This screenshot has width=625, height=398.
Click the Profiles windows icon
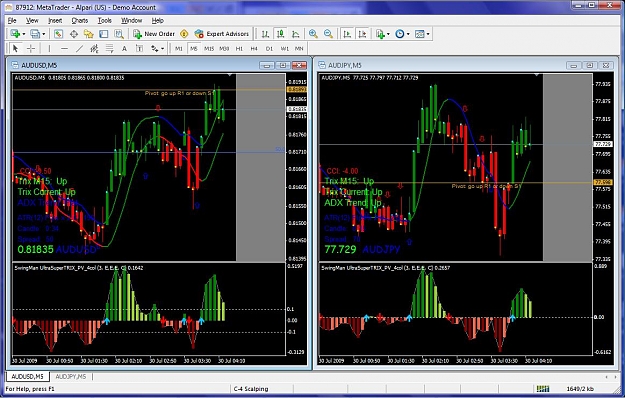click(35, 34)
